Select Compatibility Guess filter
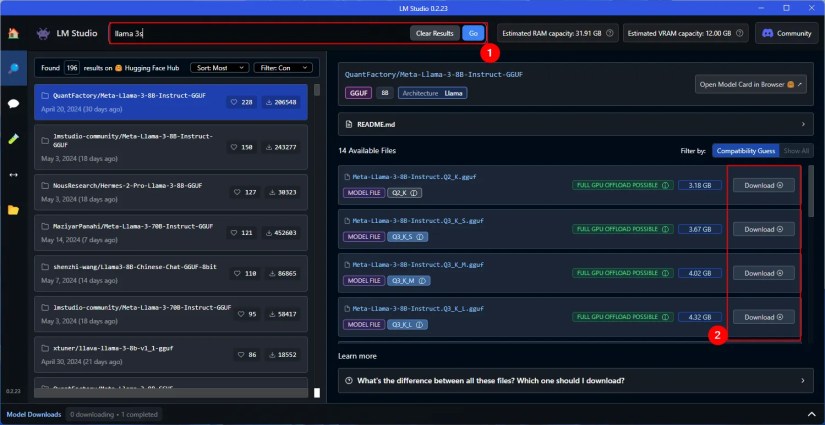The image size is (825, 425). coord(746,151)
